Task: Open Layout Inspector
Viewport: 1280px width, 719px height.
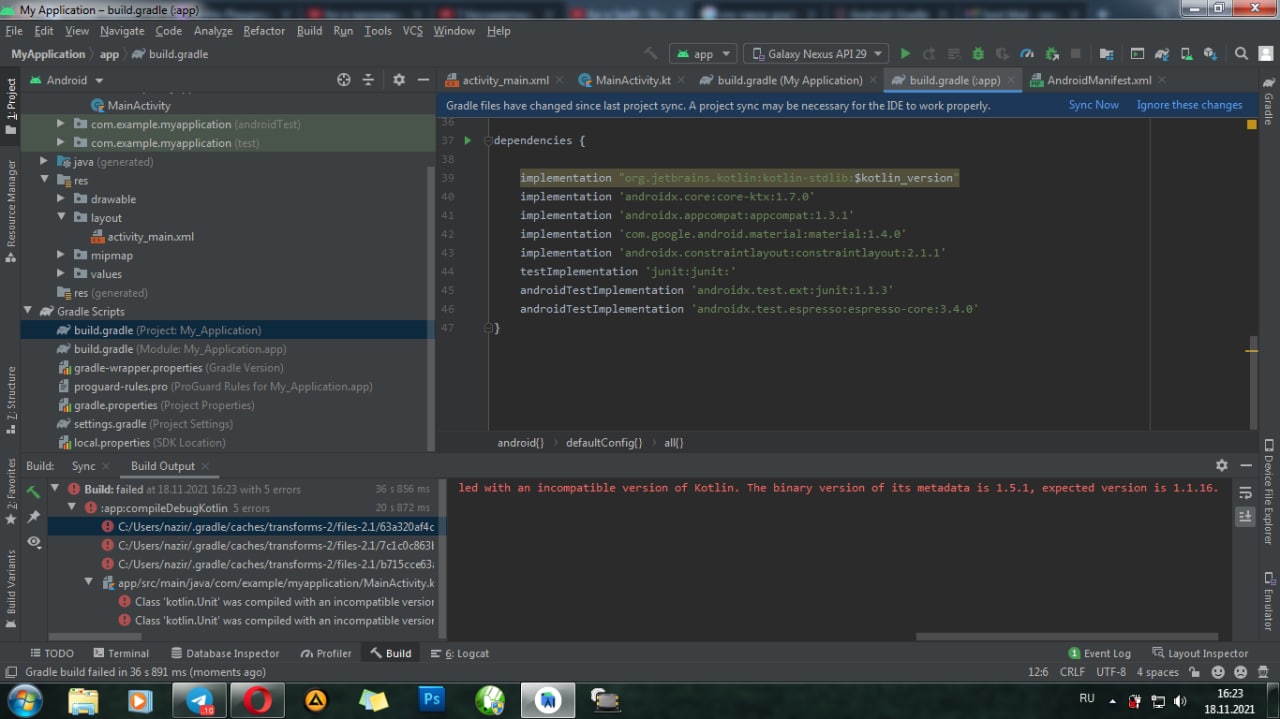Action: click(1199, 653)
